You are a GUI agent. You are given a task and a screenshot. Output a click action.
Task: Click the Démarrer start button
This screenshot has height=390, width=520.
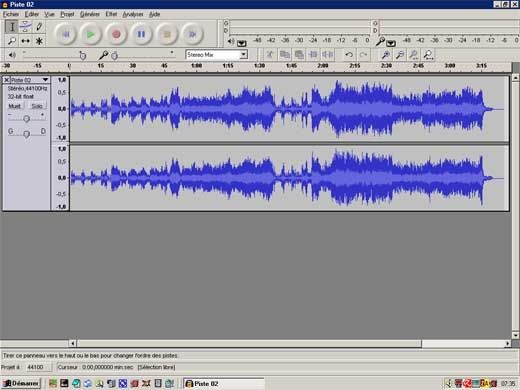click(x=21, y=383)
